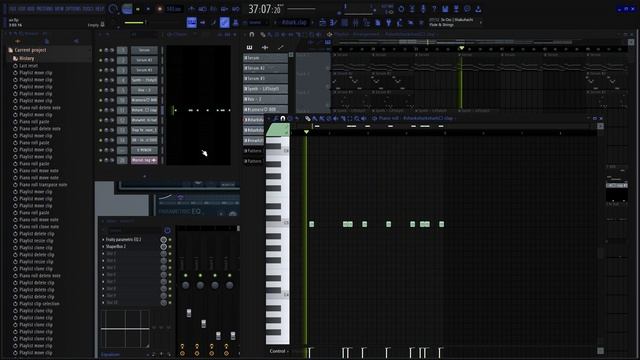Collapse the History folder in browser
The image size is (640, 360).
click(x=27, y=58)
